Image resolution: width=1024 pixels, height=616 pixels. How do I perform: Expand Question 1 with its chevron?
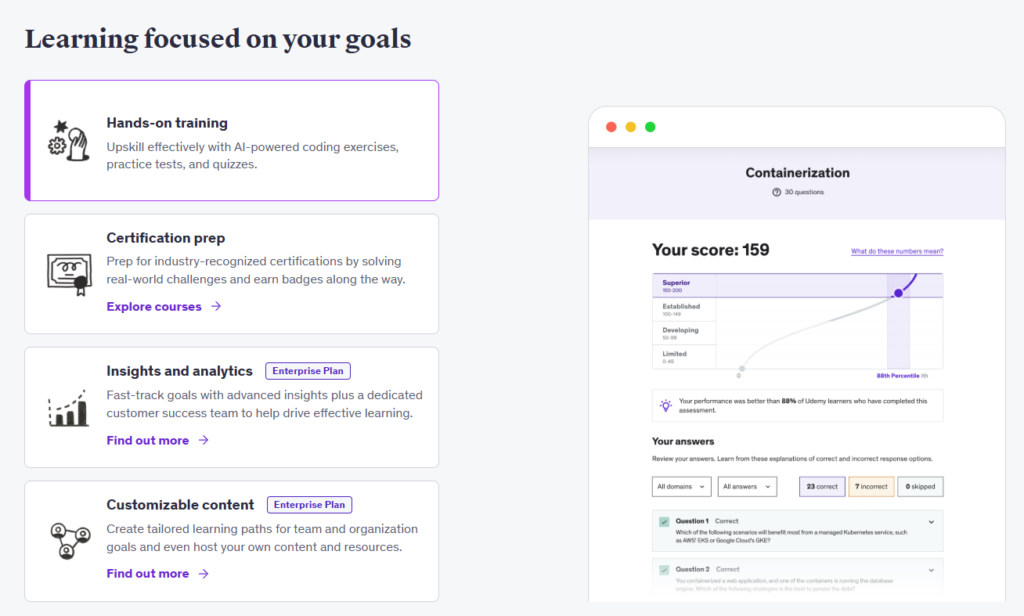(x=931, y=522)
